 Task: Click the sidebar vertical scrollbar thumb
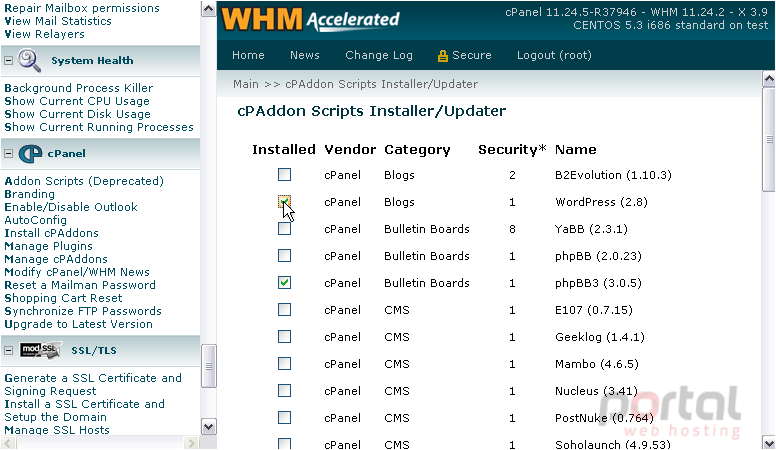pos(208,366)
